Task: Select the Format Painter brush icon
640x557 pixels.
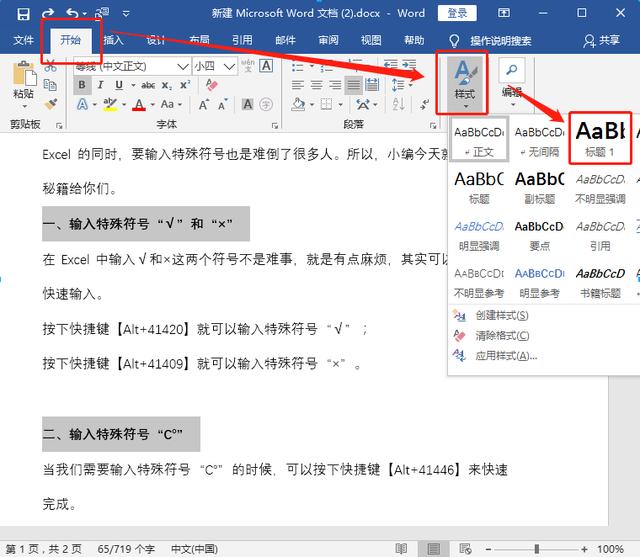Action: point(51,104)
